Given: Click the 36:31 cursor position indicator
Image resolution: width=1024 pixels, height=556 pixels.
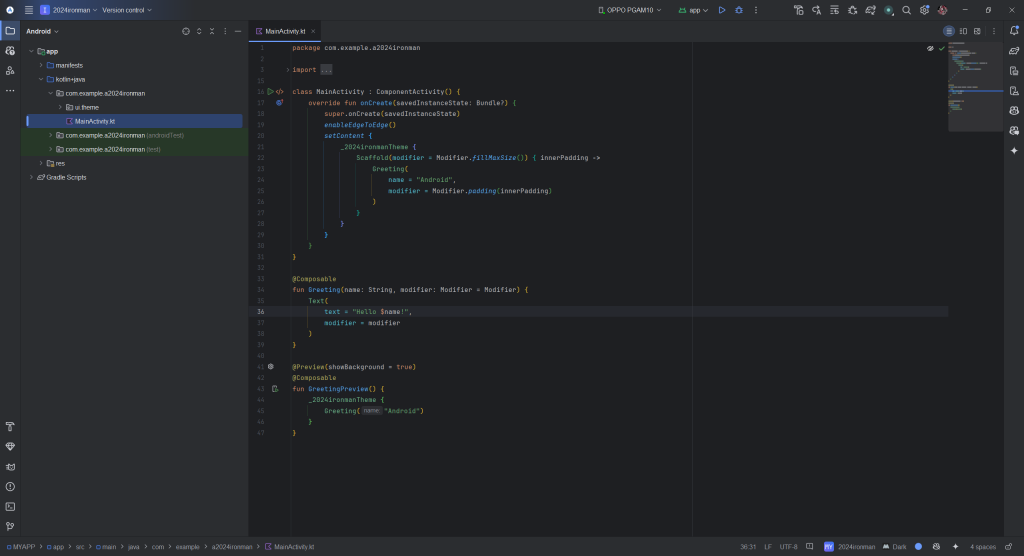Looking at the screenshot, I should (748, 547).
